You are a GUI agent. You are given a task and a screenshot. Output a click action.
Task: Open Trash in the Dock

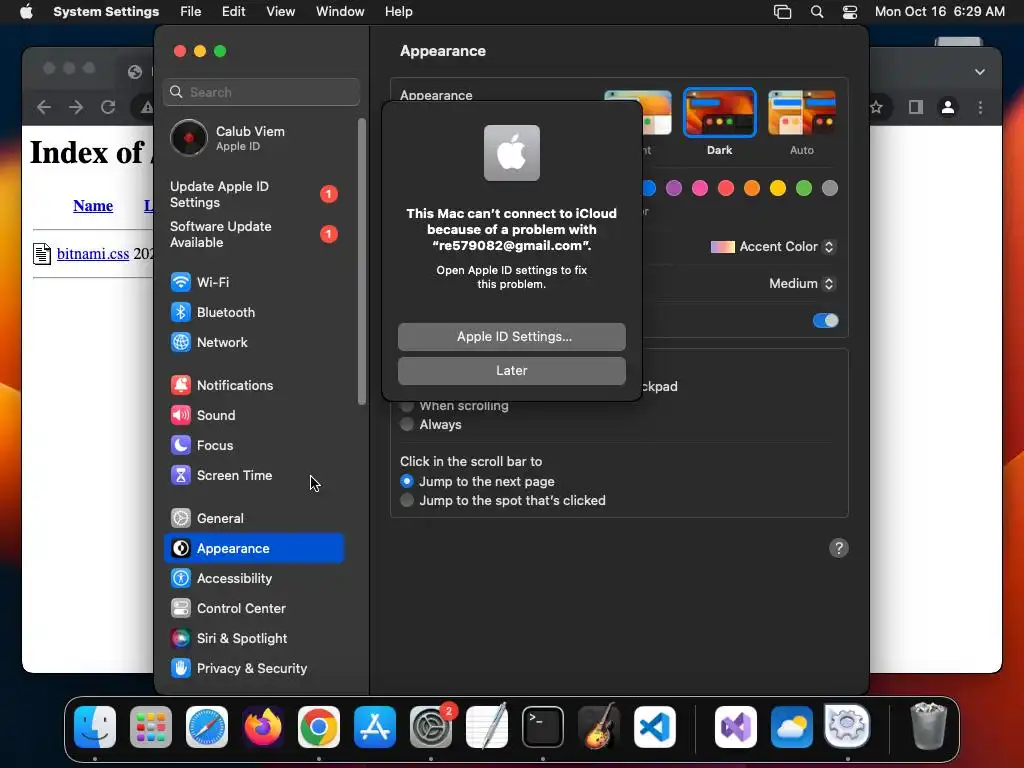tap(928, 727)
